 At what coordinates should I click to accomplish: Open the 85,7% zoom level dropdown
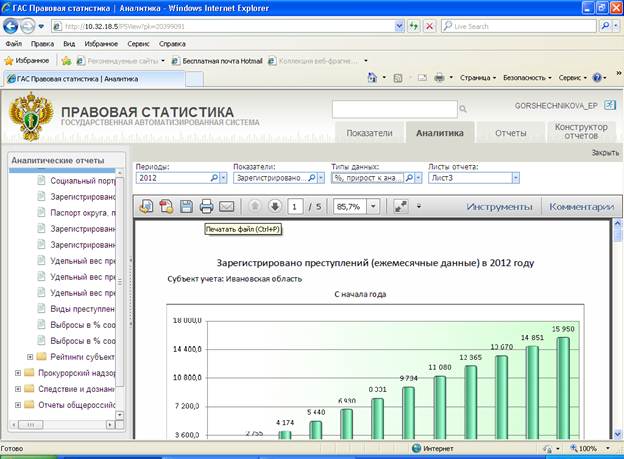pos(373,206)
